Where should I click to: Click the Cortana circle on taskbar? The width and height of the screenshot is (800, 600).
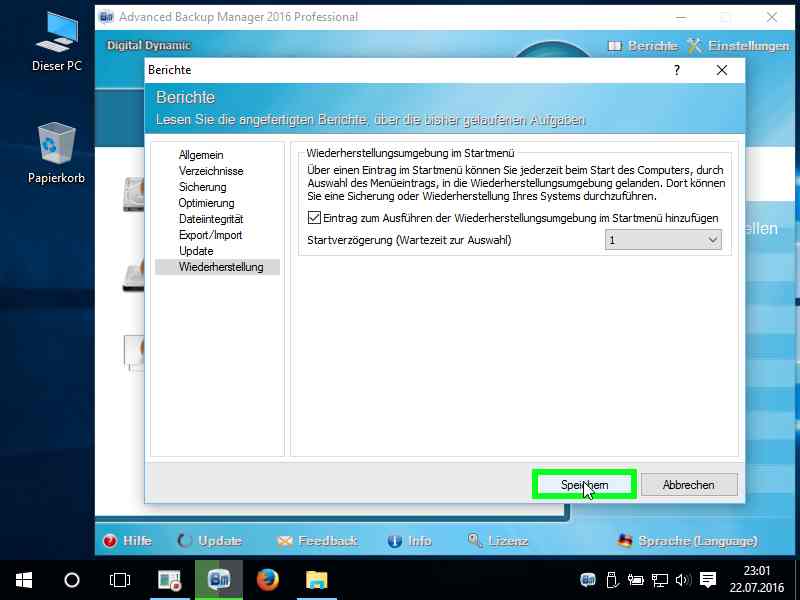72,580
